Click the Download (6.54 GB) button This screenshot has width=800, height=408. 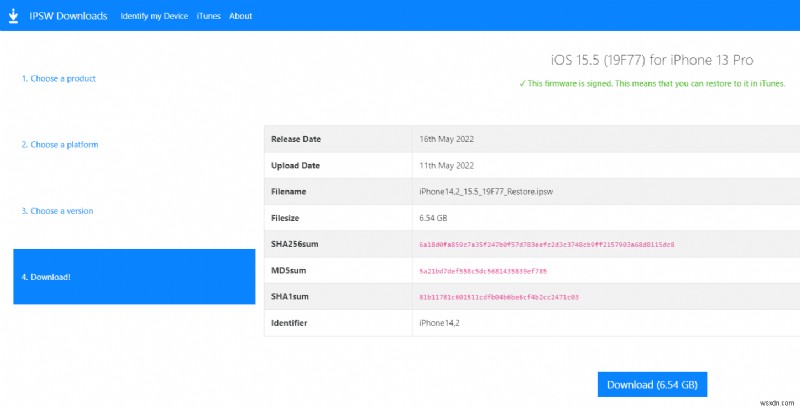[652, 385]
